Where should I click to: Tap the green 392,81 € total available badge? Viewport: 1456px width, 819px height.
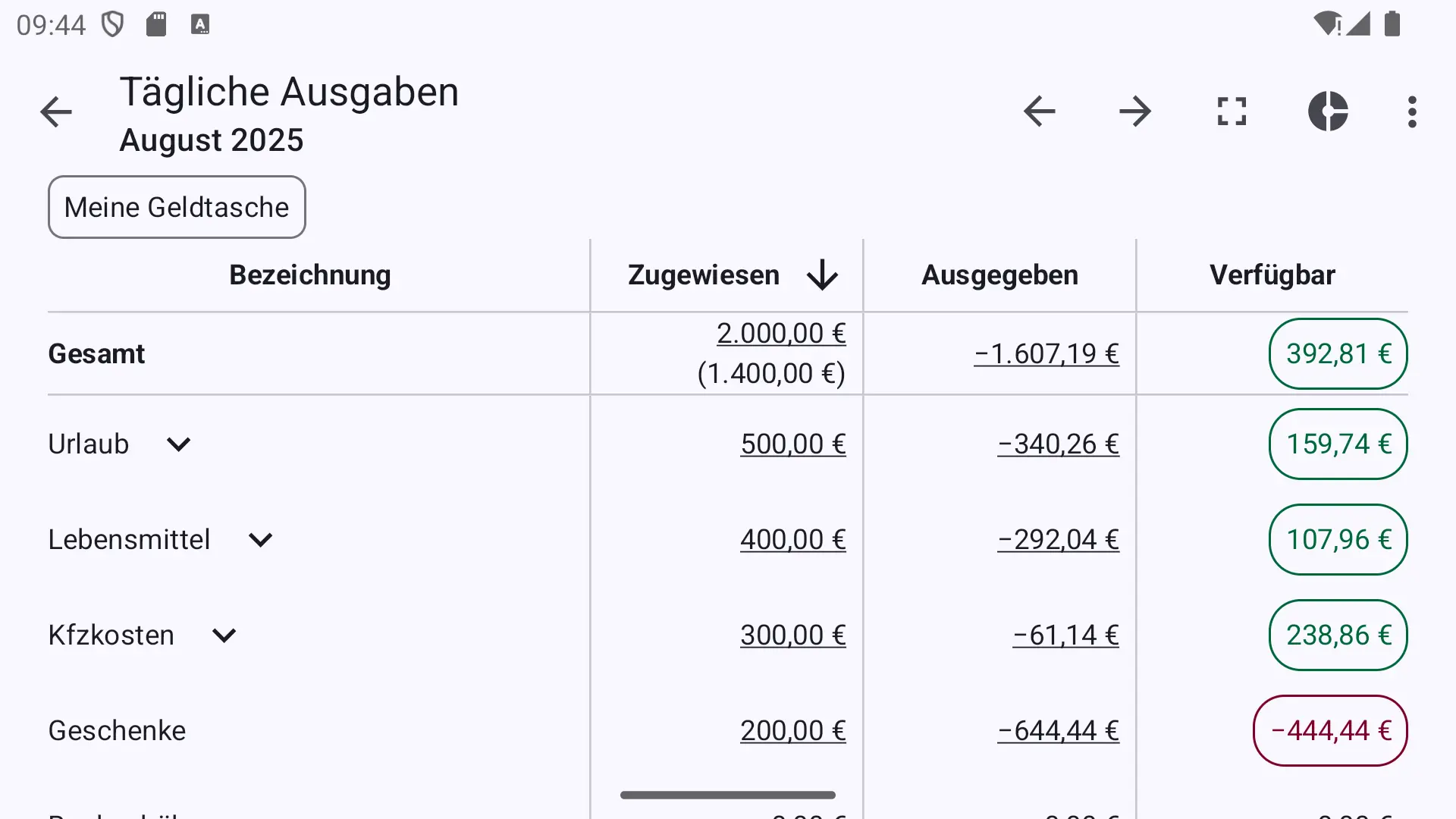pyautogui.click(x=1338, y=354)
